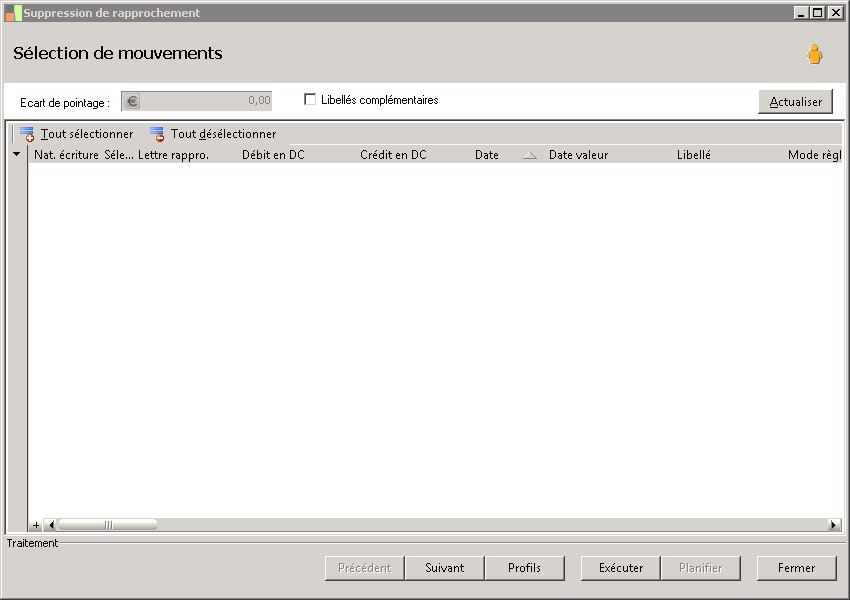This screenshot has height=600, width=850.
Task: Deselect all movements with Tout désélectionner
Action: pos(213,134)
